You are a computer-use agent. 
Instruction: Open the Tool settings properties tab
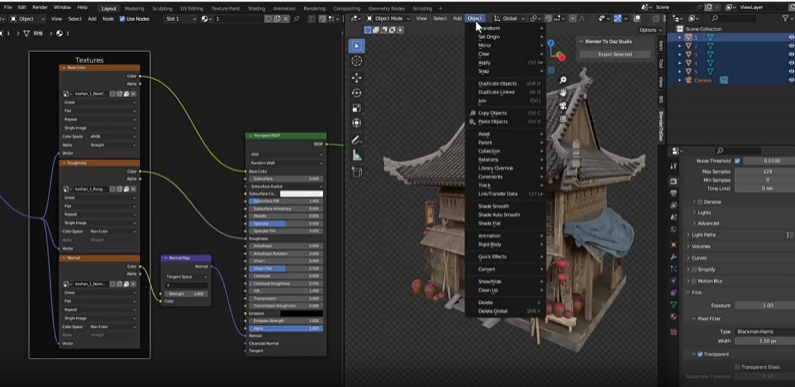pos(673,166)
